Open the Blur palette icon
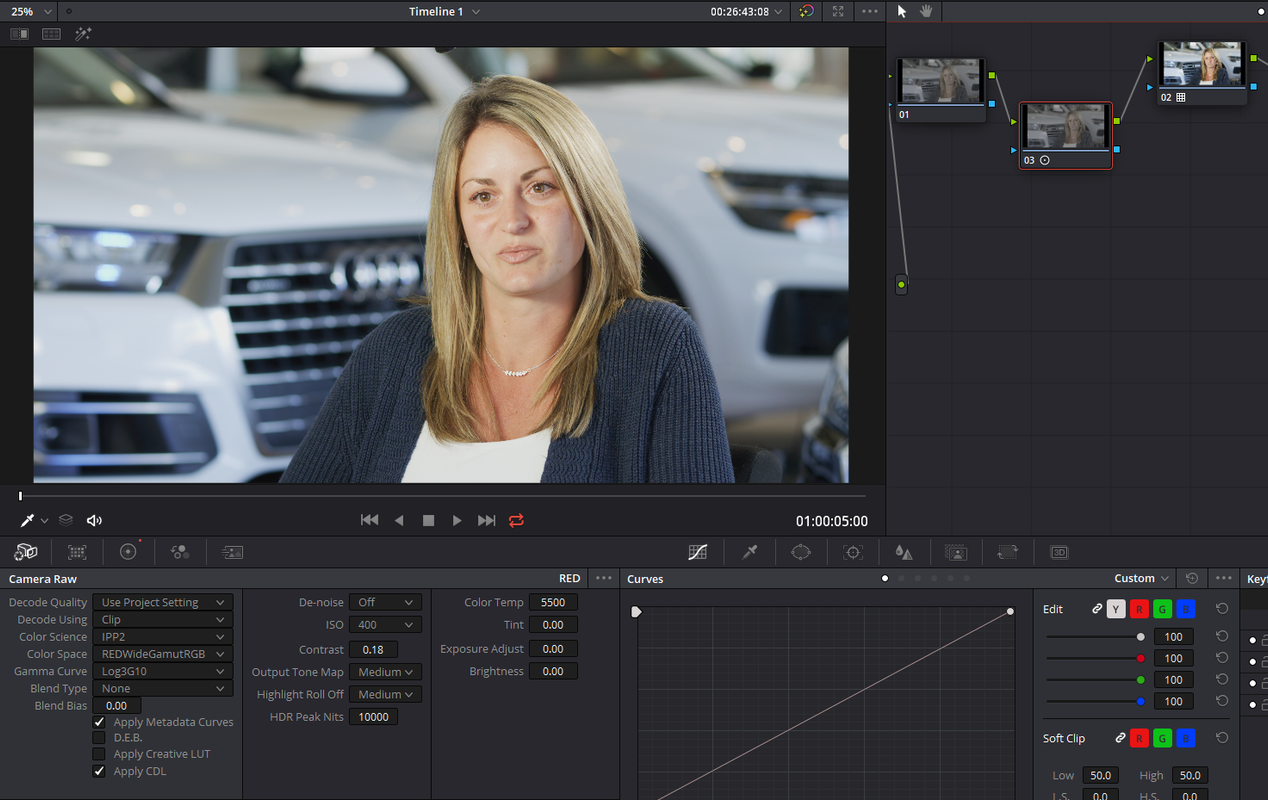1268x800 pixels. (904, 552)
